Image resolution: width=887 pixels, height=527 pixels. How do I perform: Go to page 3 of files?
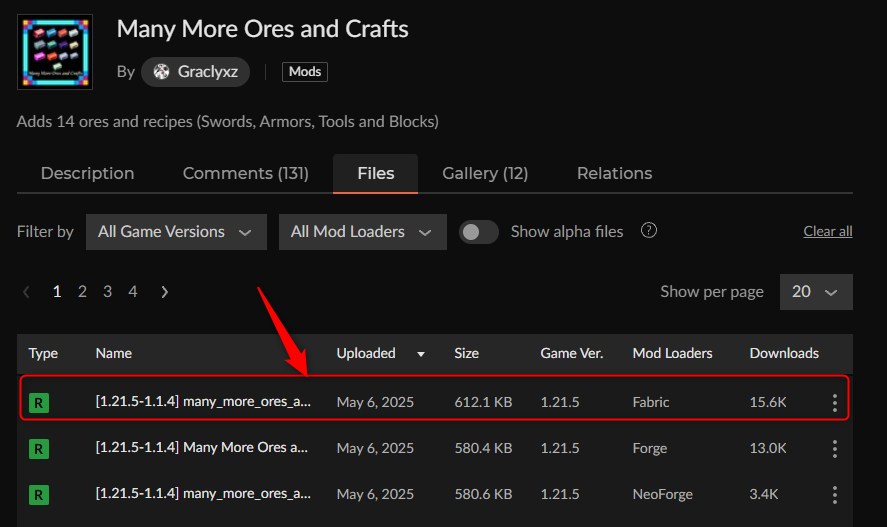click(107, 292)
